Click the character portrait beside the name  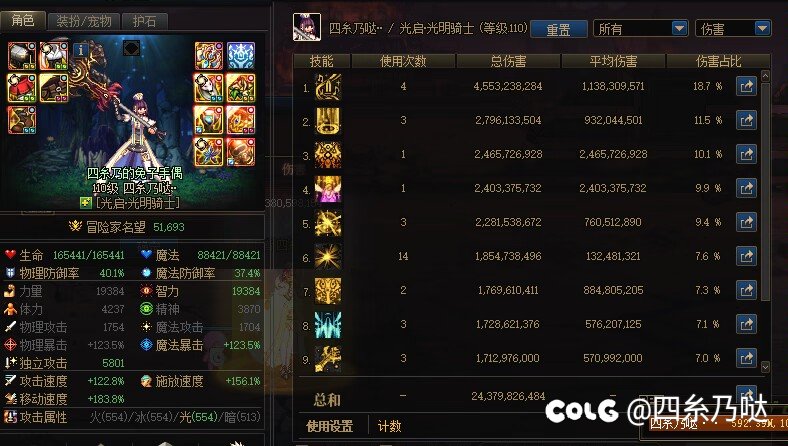(x=307, y=27)
